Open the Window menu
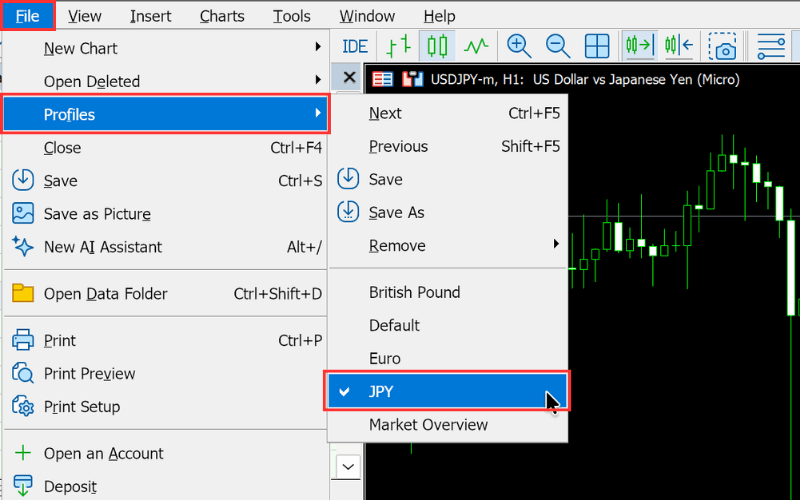The image size is (800, 500). (x=367, y=16)
